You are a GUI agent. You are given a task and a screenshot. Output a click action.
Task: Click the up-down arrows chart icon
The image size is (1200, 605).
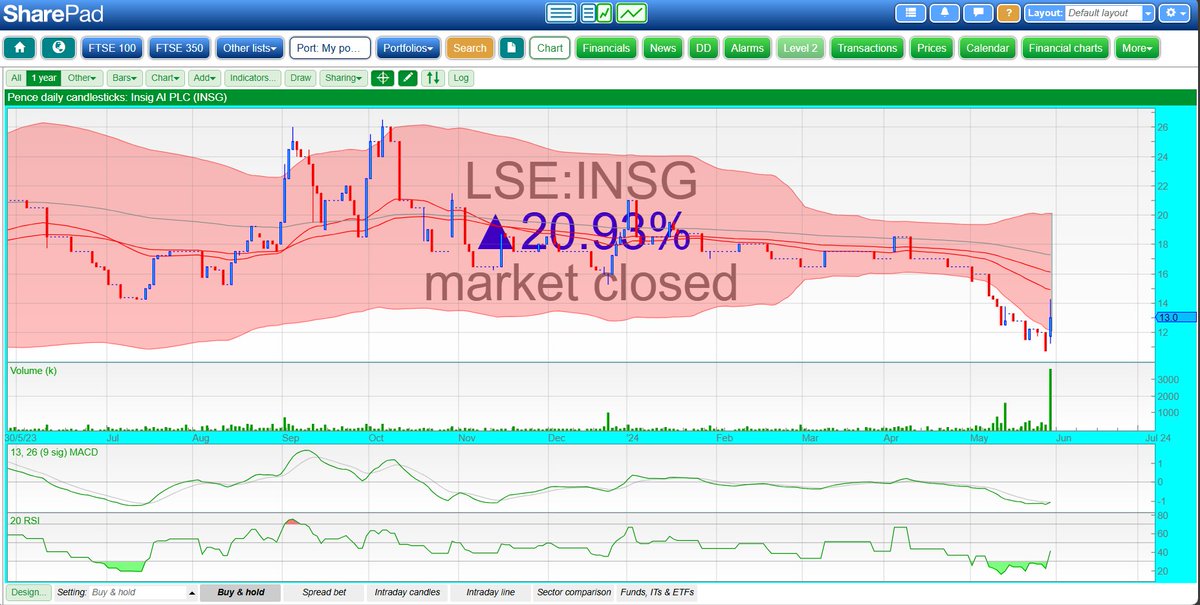pos(432,77)
